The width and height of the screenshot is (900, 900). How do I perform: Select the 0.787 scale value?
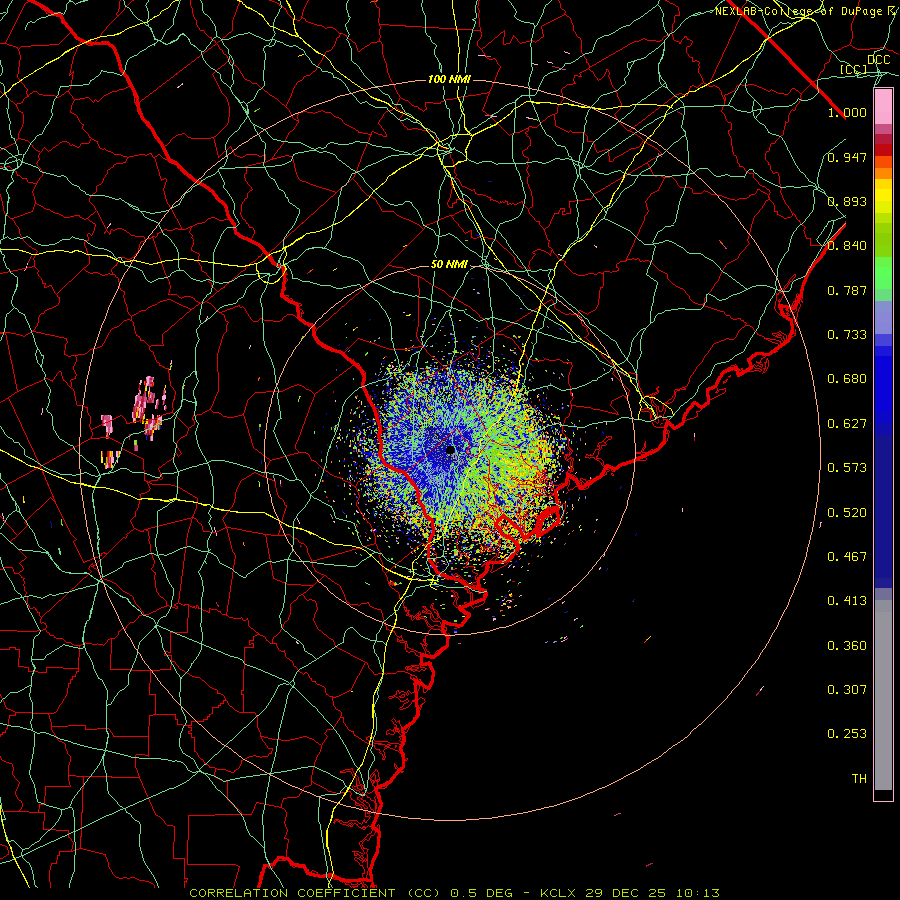click(847, 290)
